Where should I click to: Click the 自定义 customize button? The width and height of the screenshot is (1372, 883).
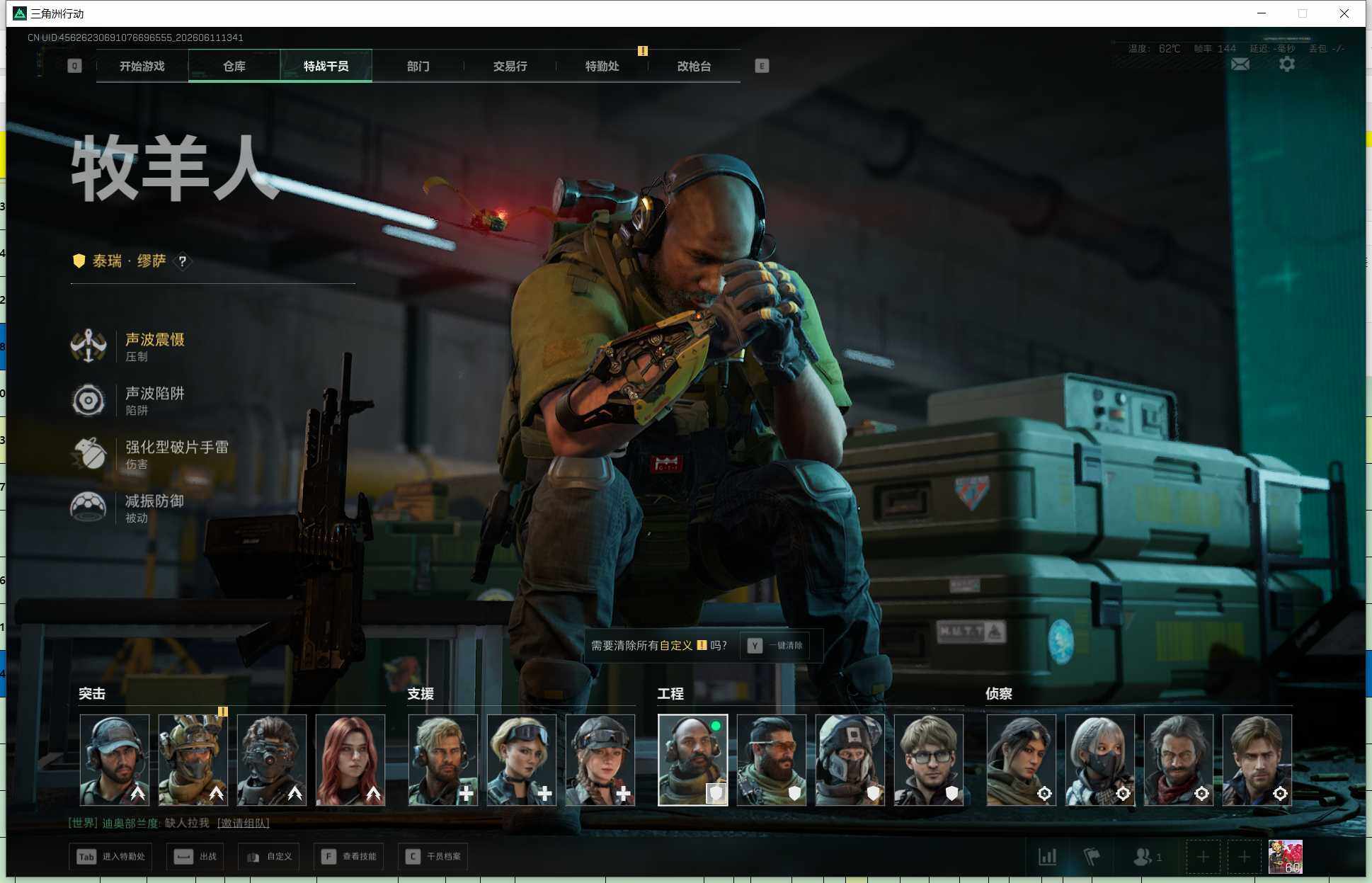coord(269,857)
